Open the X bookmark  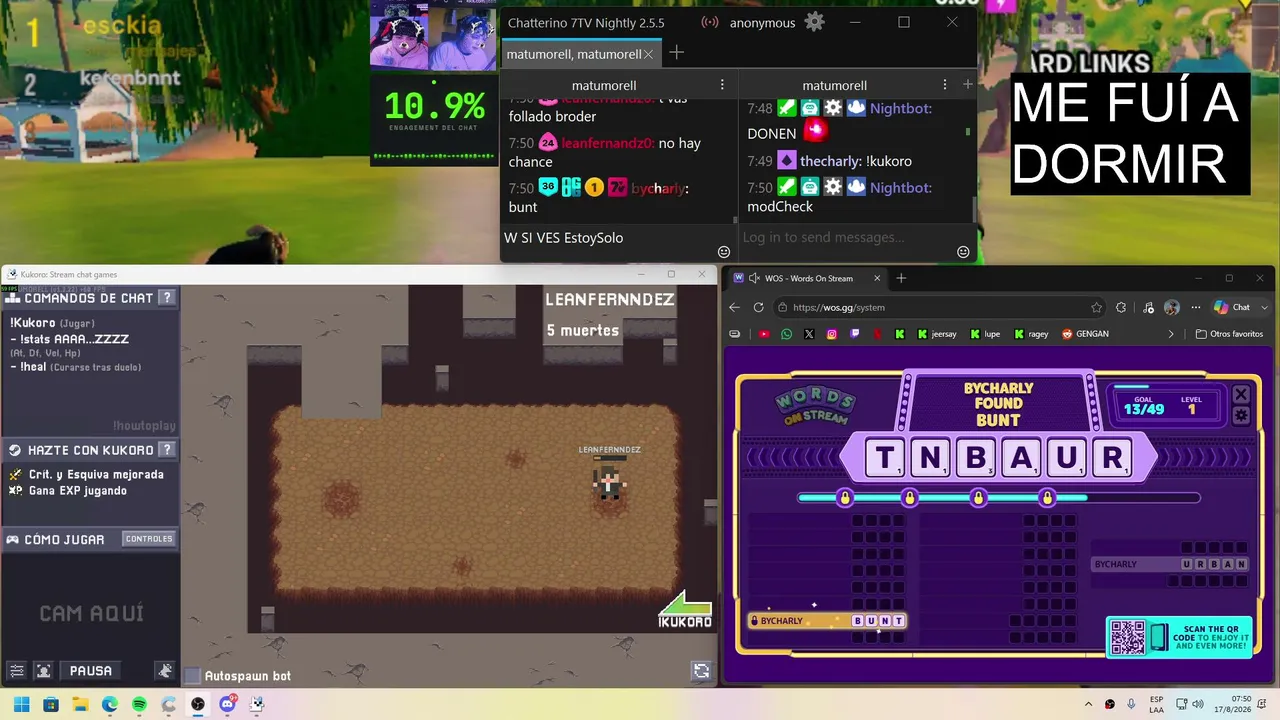(x=809, y=334)
